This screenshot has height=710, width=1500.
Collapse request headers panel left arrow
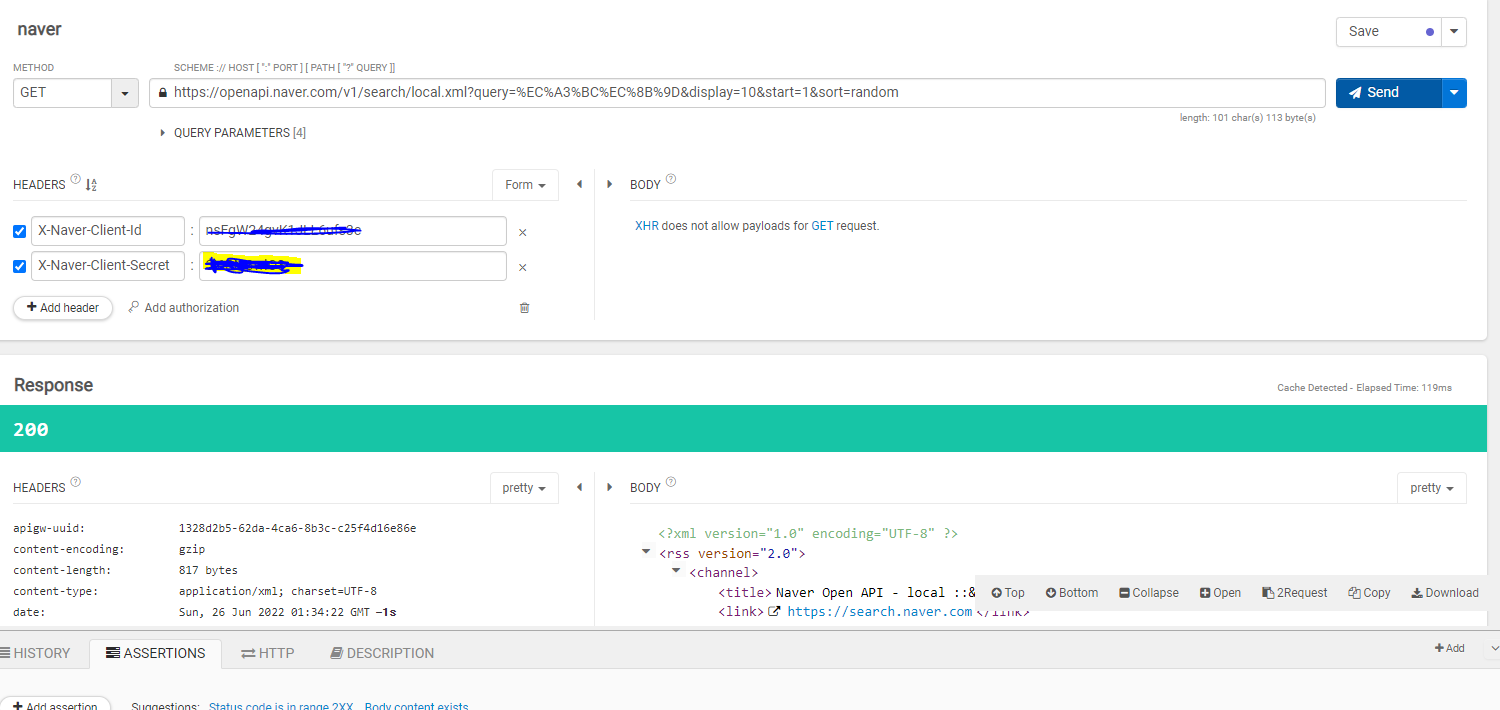[x=579, y=184]
